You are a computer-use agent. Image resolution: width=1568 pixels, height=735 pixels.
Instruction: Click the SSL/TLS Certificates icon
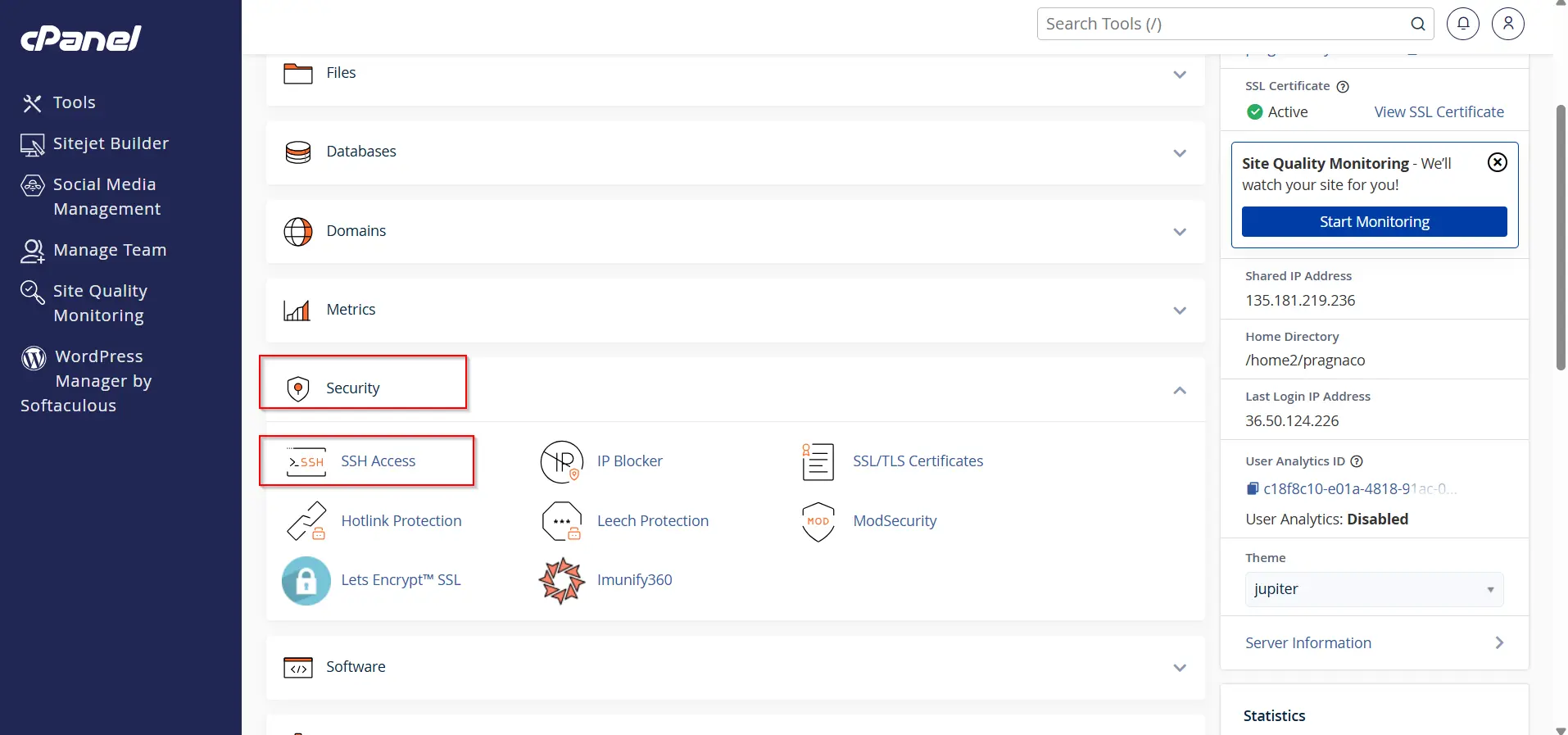[x=818, y=462]
